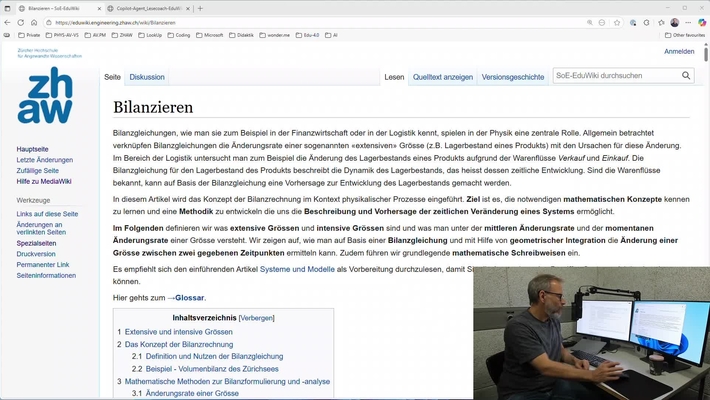Click the zhaw logo
This screenshot has height=400, width=710.
point(45,95)
